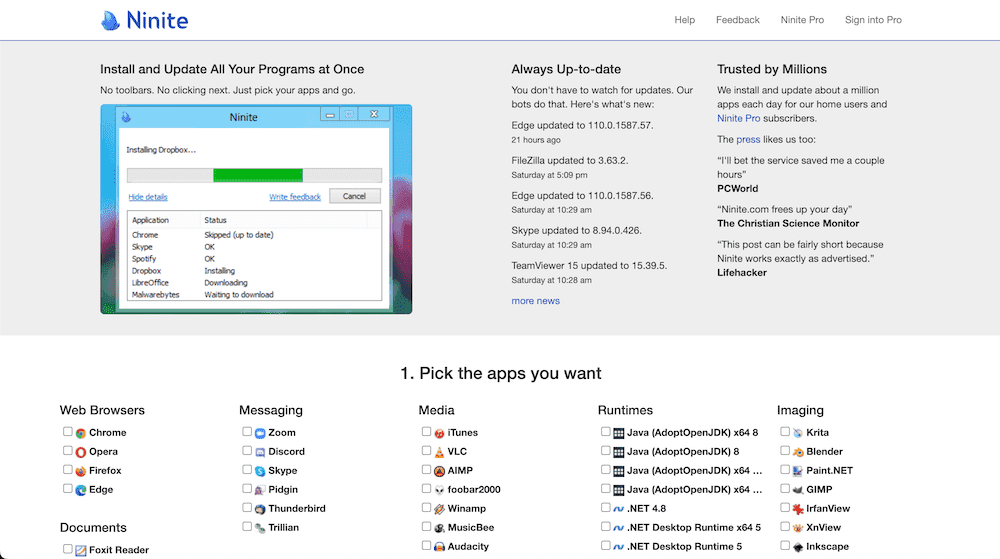Check the .NET 4.8 checkbox
This screenshot has width=1000, height=559.
(x=605, y=507)
